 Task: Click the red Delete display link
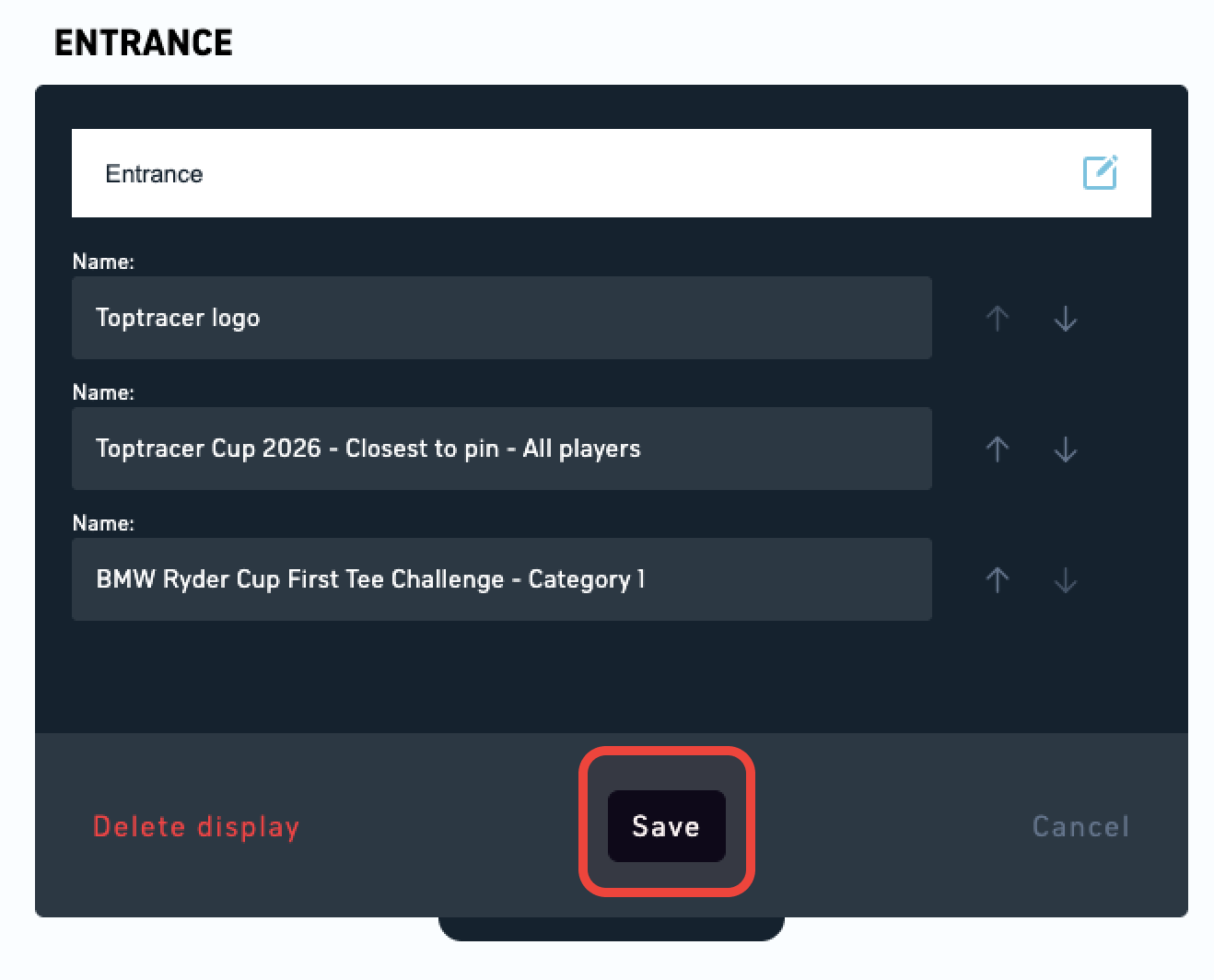[x=196, y=827]
